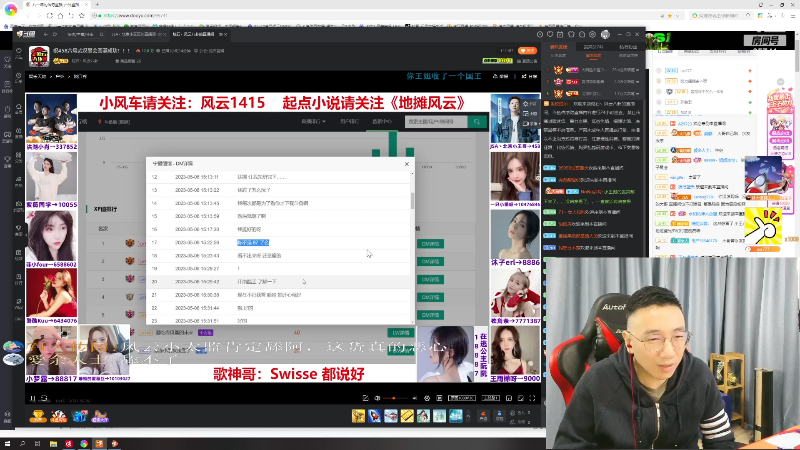Click row 20 in the DM details list

pyautogui.click(x=279, y=282)
